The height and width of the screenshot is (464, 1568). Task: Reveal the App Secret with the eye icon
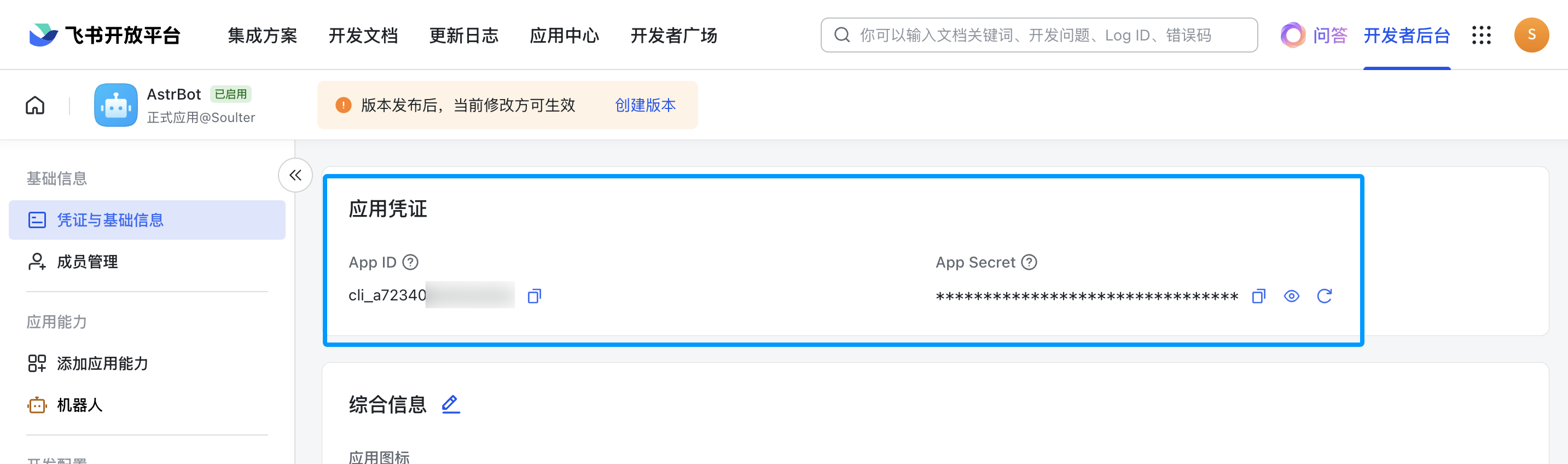(x=1291, y=297)
